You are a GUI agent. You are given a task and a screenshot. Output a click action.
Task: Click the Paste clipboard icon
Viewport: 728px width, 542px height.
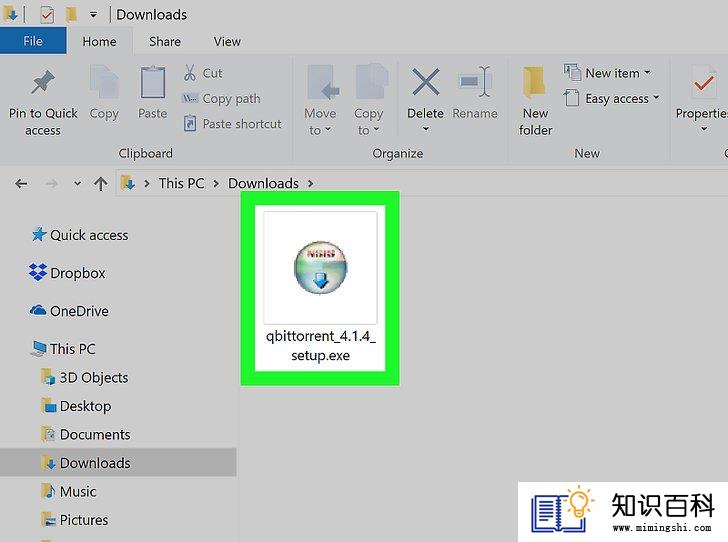click(x=153, y=82)
